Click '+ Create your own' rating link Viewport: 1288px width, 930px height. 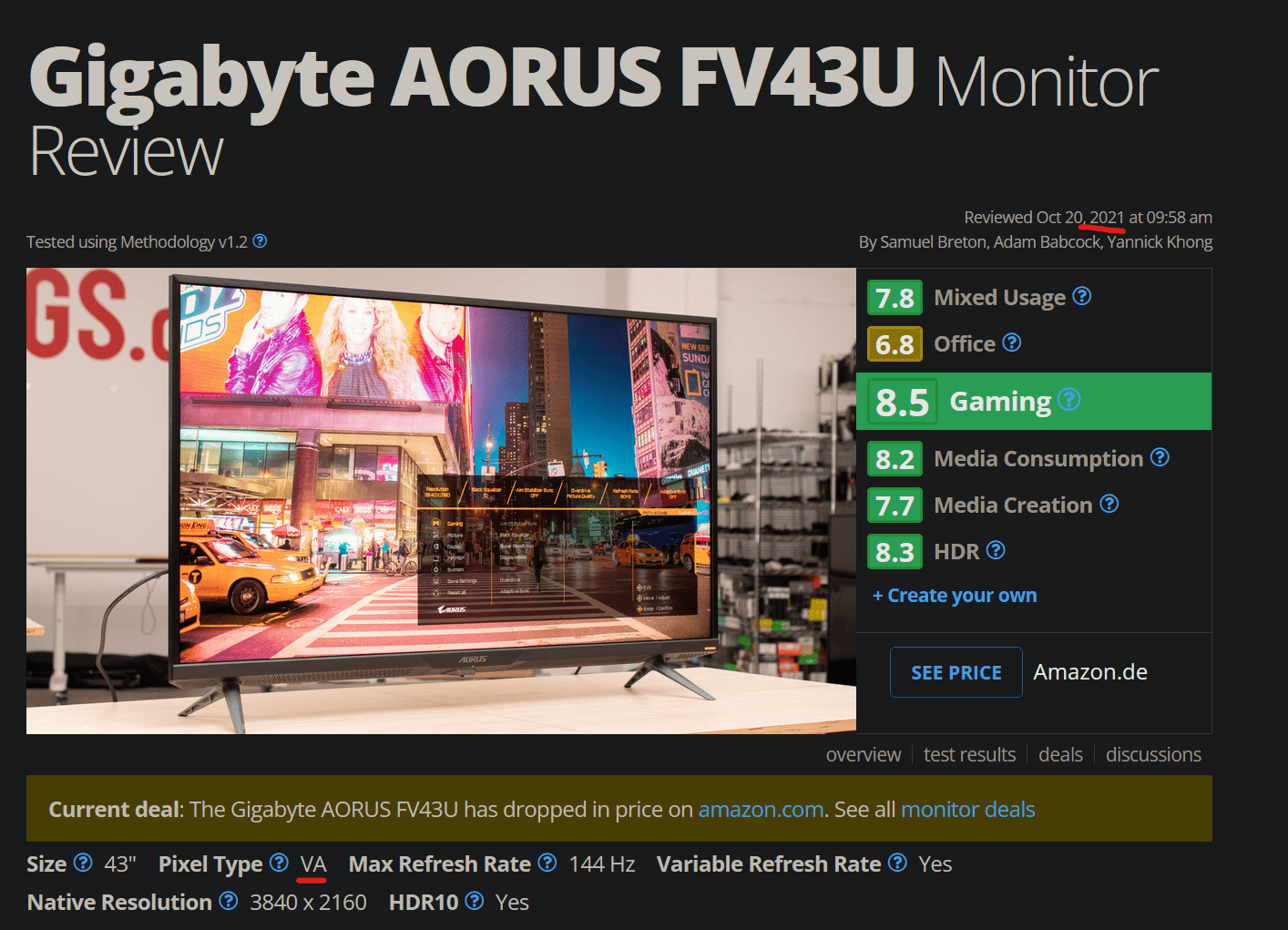955,596
